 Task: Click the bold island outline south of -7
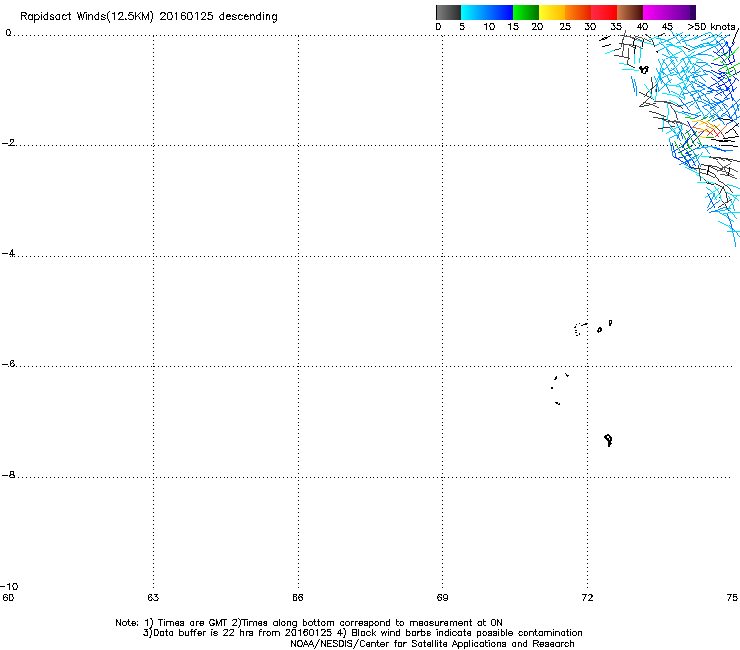click(608, 440)
